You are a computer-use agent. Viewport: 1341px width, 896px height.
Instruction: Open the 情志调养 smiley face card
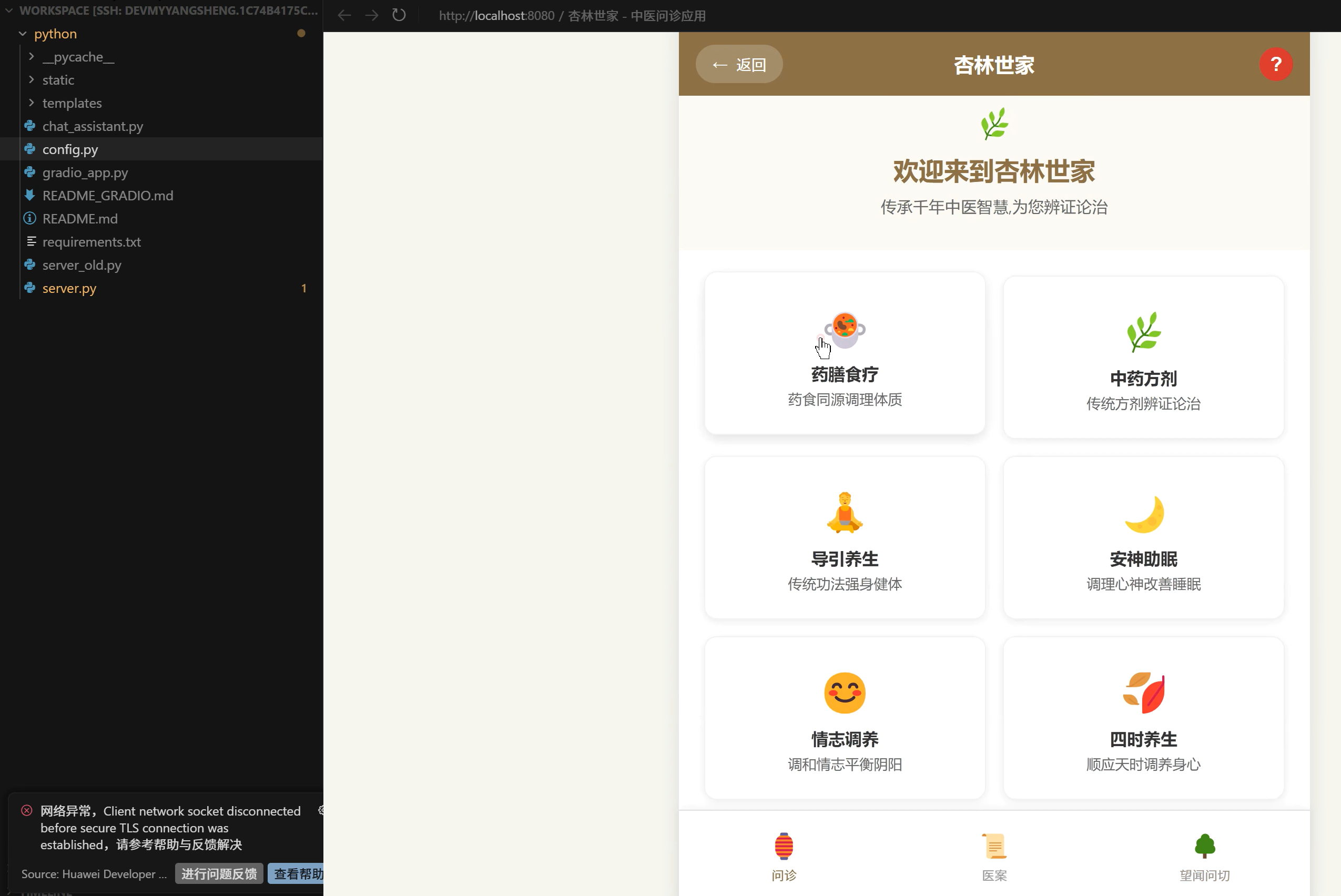845,718
